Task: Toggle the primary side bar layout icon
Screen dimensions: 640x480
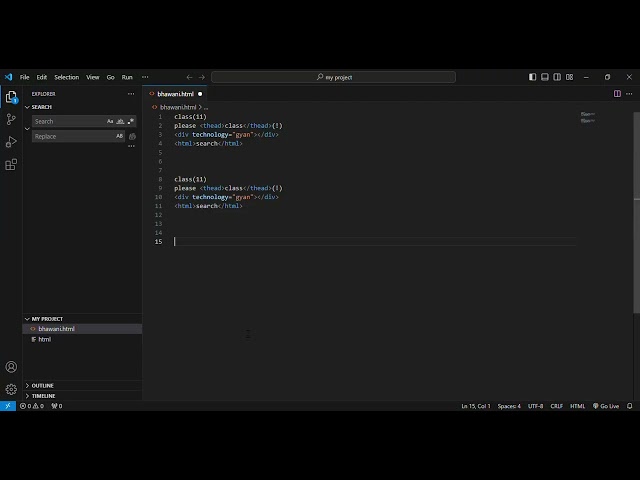Action: pos(532,77)
